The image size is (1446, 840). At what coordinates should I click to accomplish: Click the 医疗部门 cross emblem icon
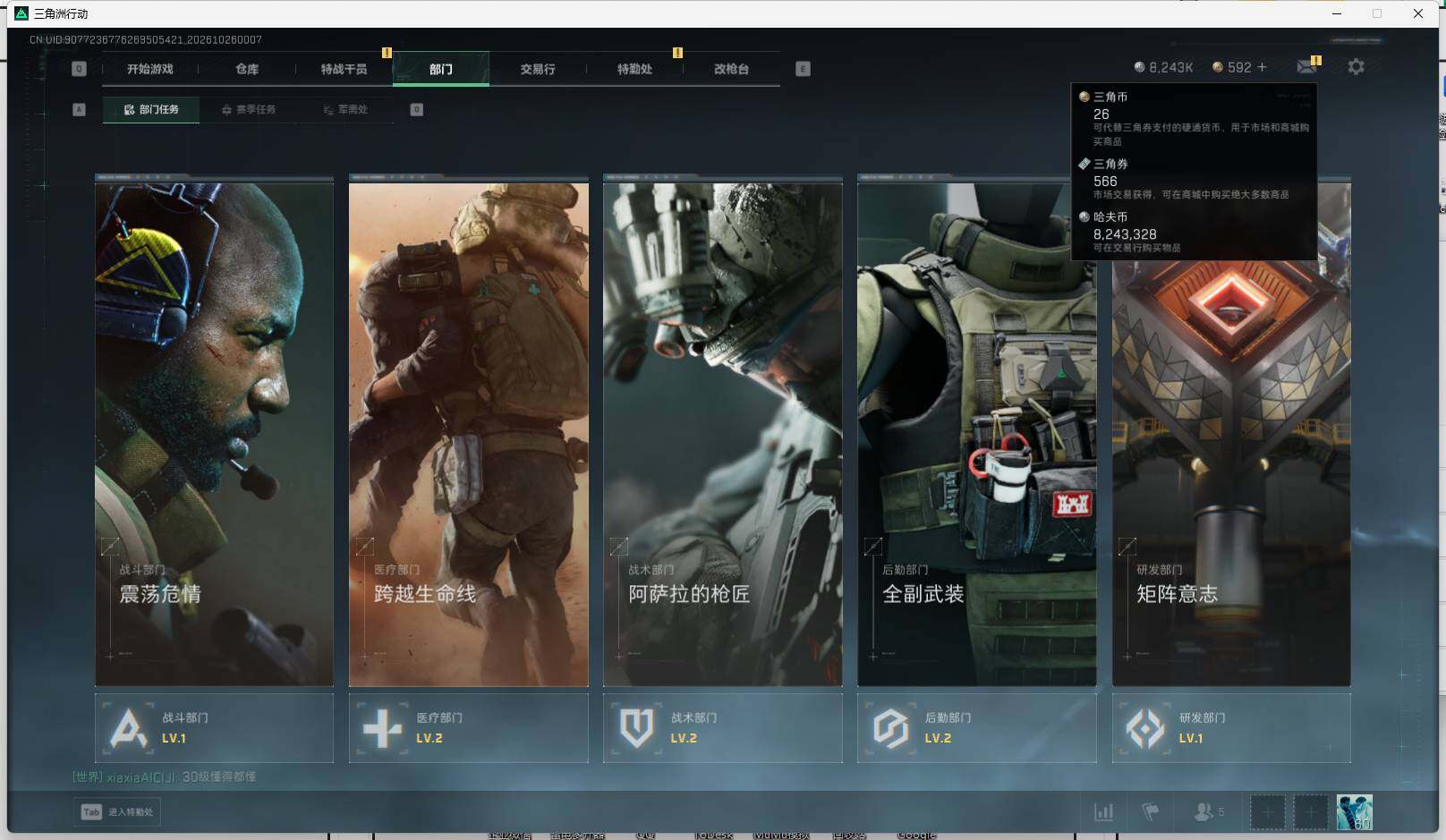382,728
